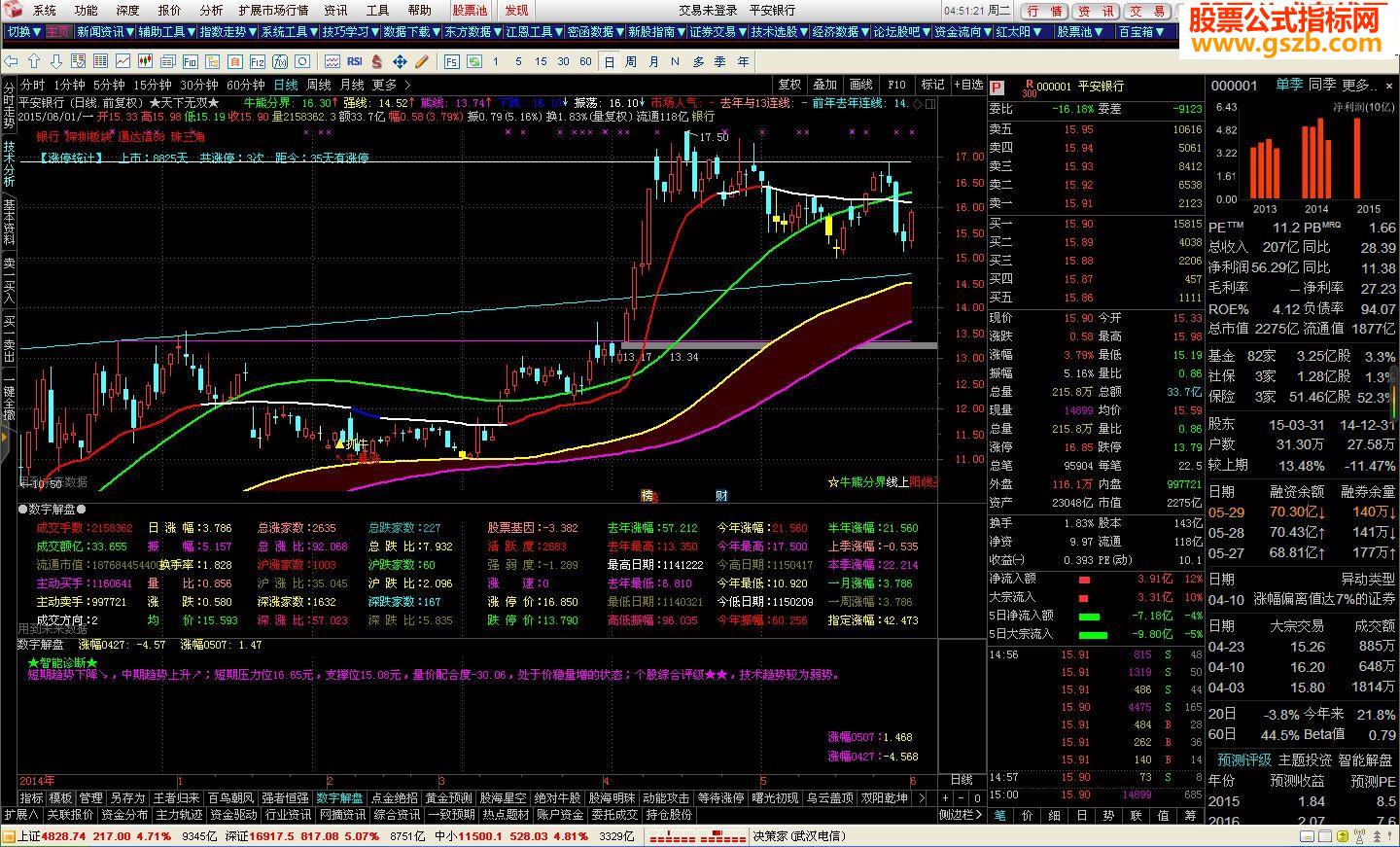Image resolution: width=1400 pixels, height=847 pixels.
Task: Click the red P icon in quote panel
Action: (x=997, y=86)
